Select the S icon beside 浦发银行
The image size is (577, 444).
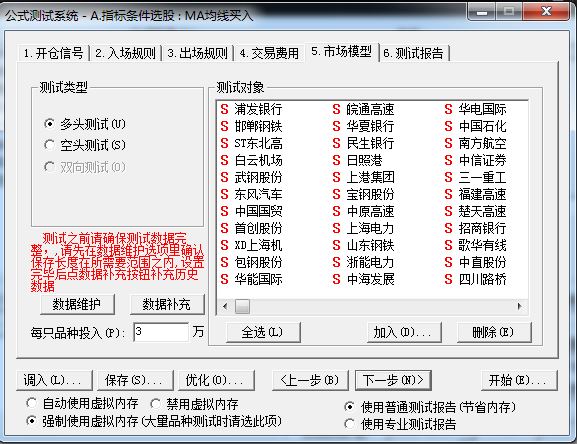224,109
